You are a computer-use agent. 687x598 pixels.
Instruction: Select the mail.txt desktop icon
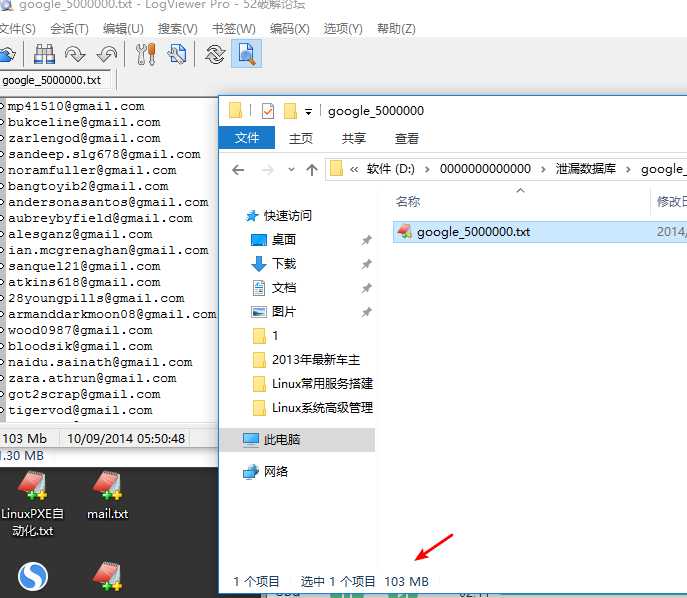[107, 496]
